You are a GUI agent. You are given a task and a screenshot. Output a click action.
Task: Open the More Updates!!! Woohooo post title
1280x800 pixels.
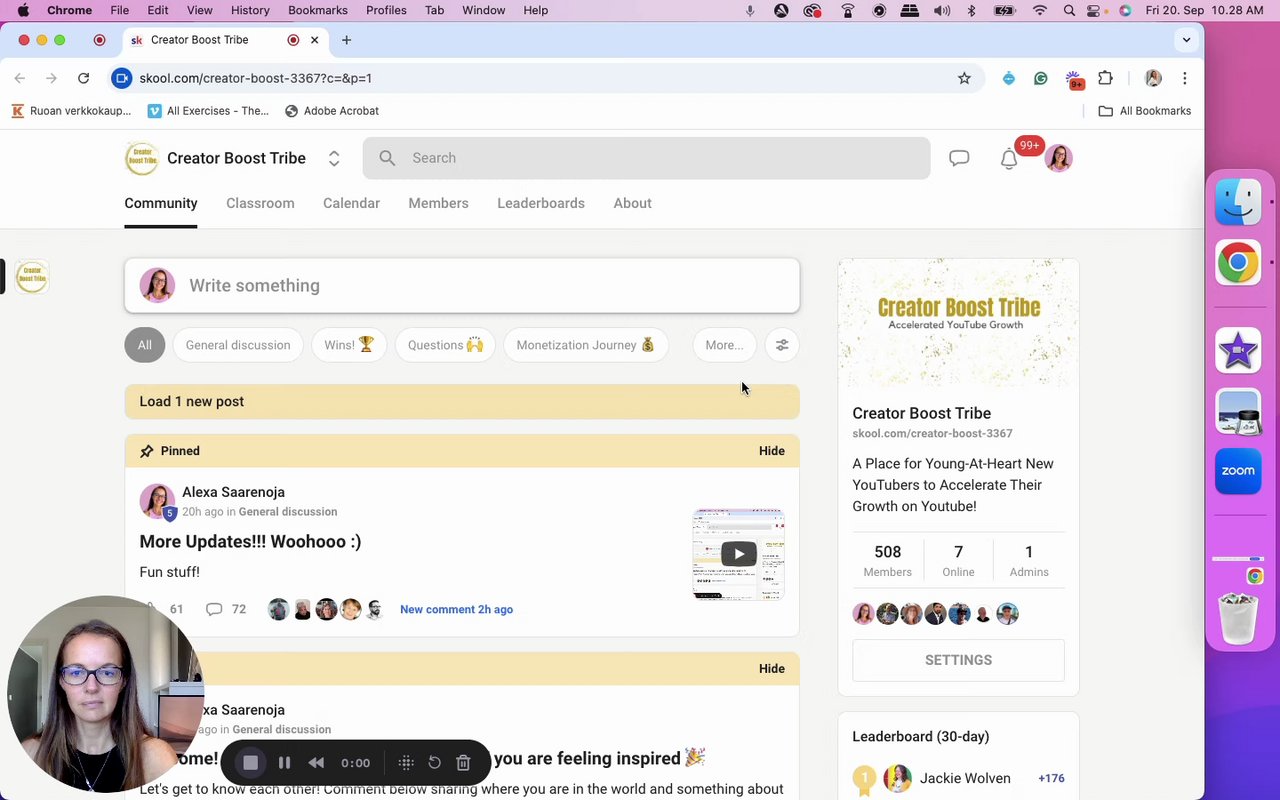(x=250, y=541)
